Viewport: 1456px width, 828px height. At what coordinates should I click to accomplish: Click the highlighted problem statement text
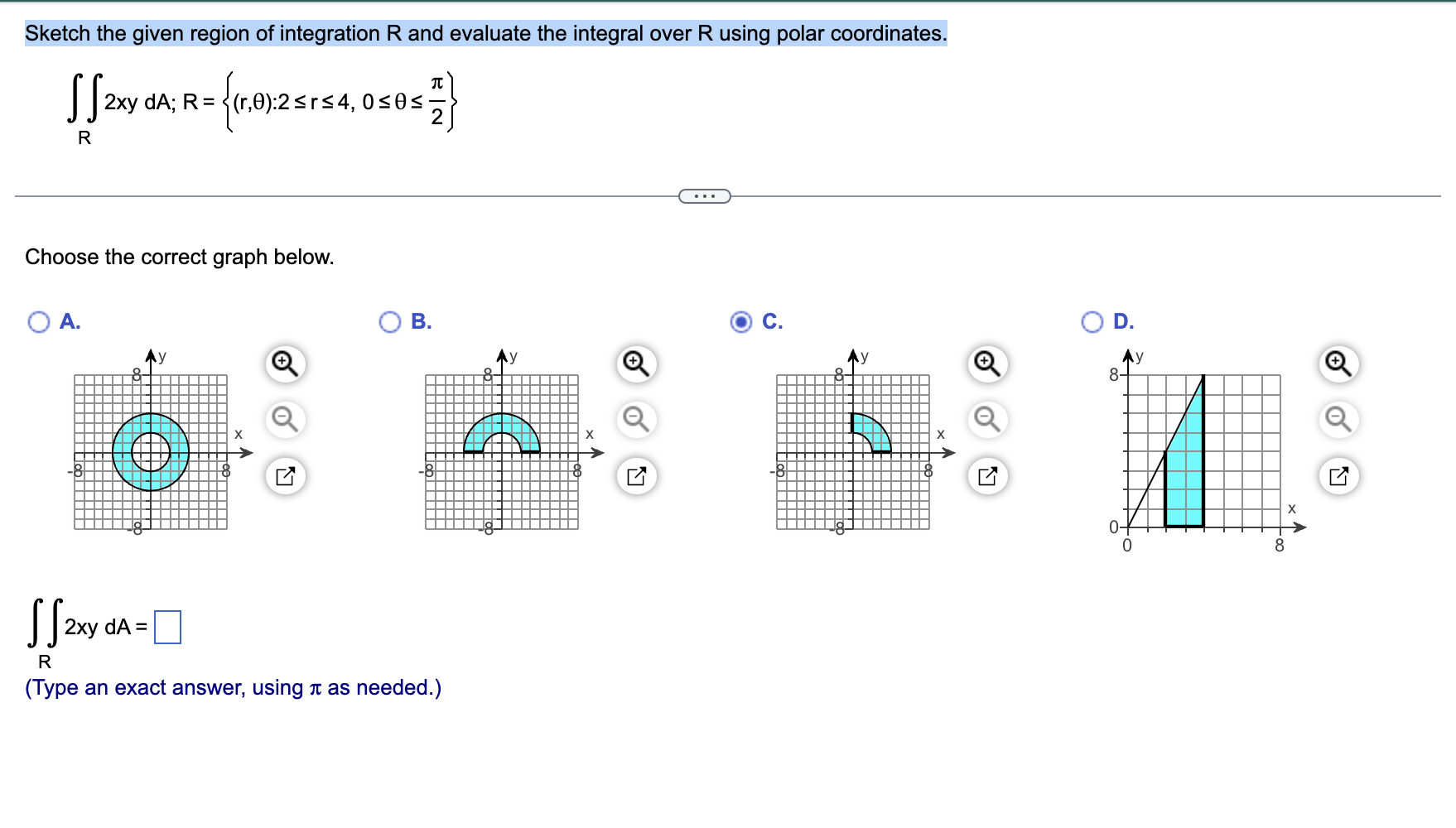[x=485, y=34]
